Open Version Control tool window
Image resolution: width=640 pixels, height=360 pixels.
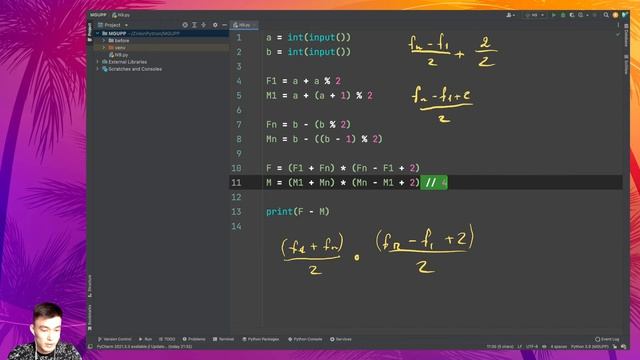pyautogui.click(x=115, y=339)
